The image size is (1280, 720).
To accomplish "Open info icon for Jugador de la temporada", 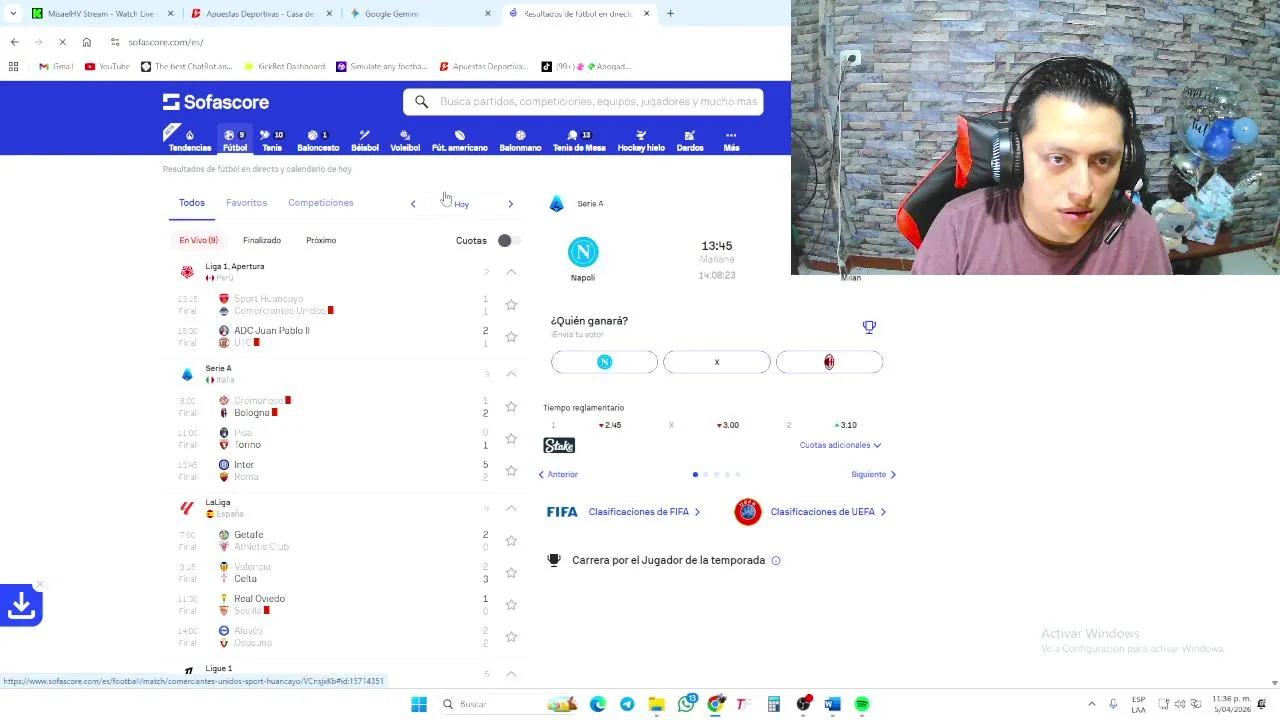I will tap(776, 561).
